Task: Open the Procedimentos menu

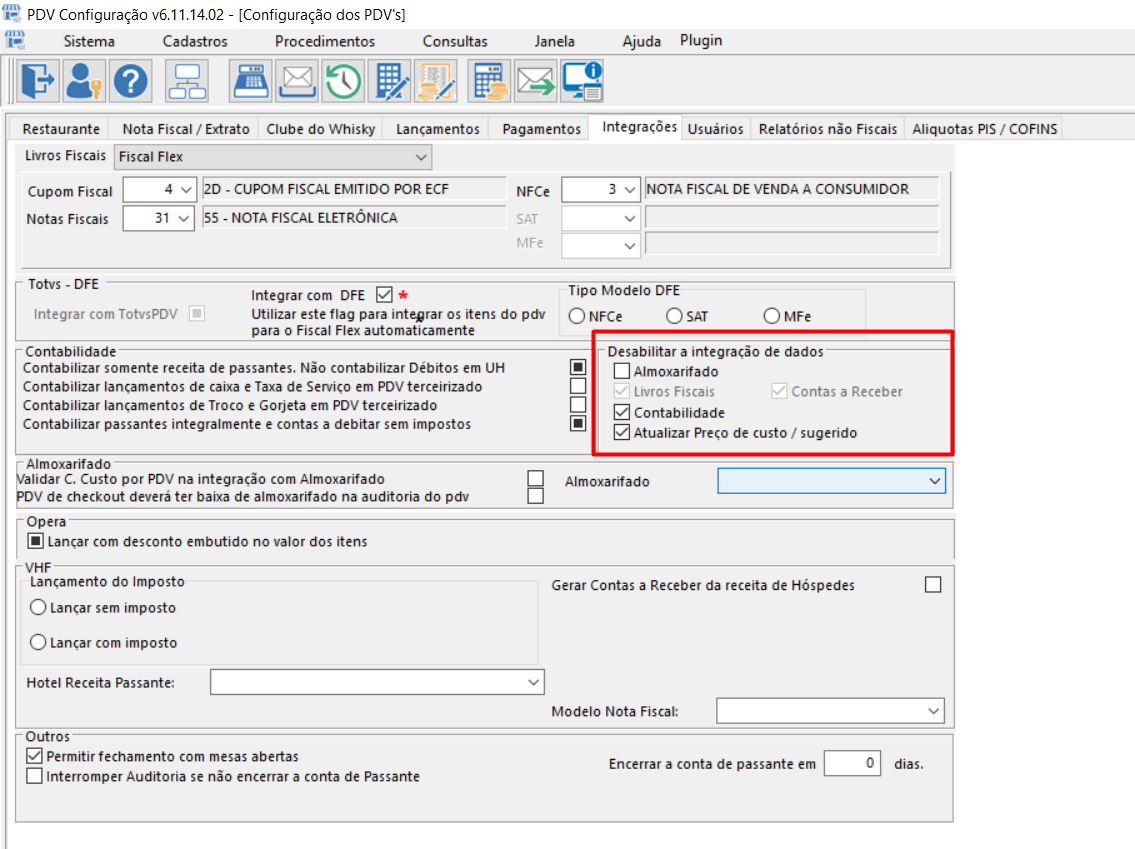Action: pyautogui.click(x=325, y=41)
